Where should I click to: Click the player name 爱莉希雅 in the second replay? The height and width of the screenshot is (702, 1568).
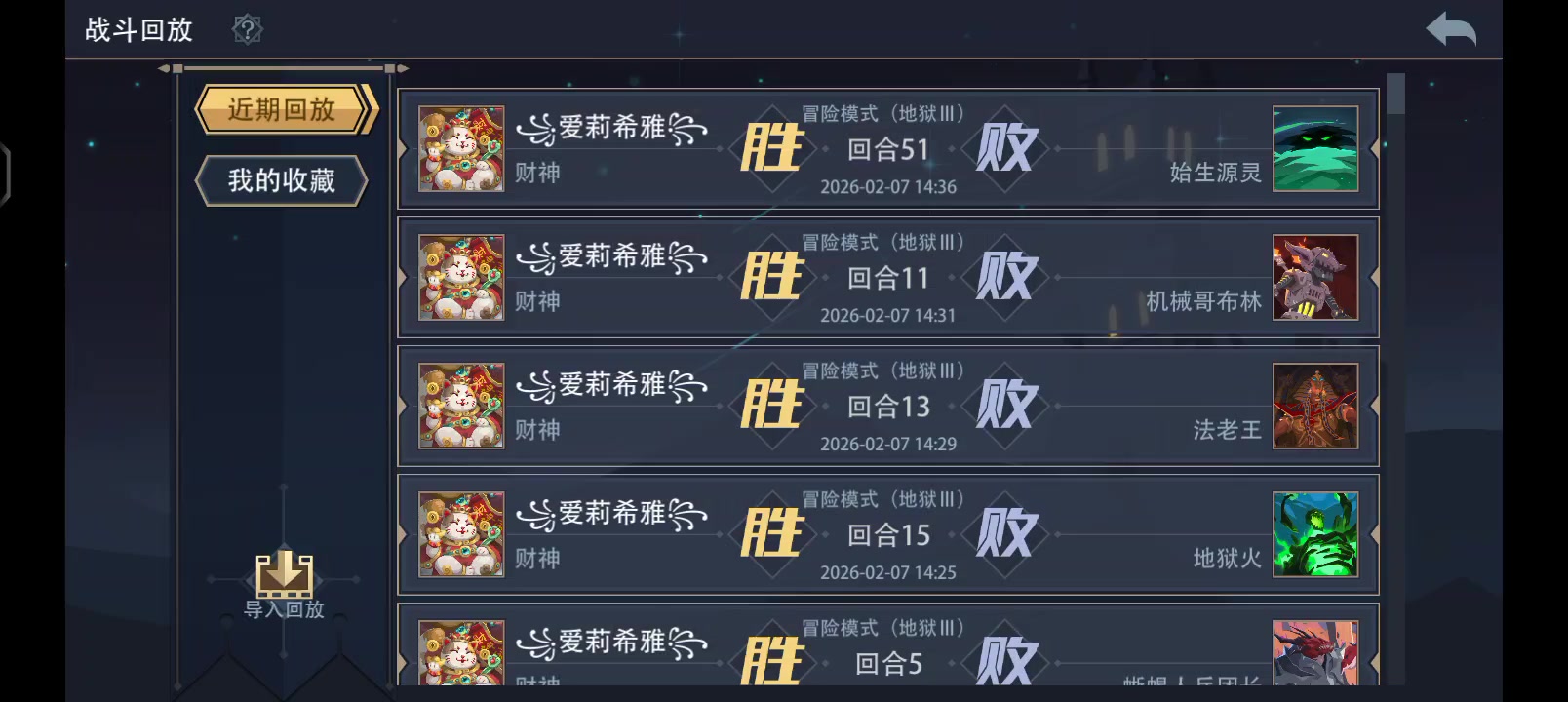point(612,257)
